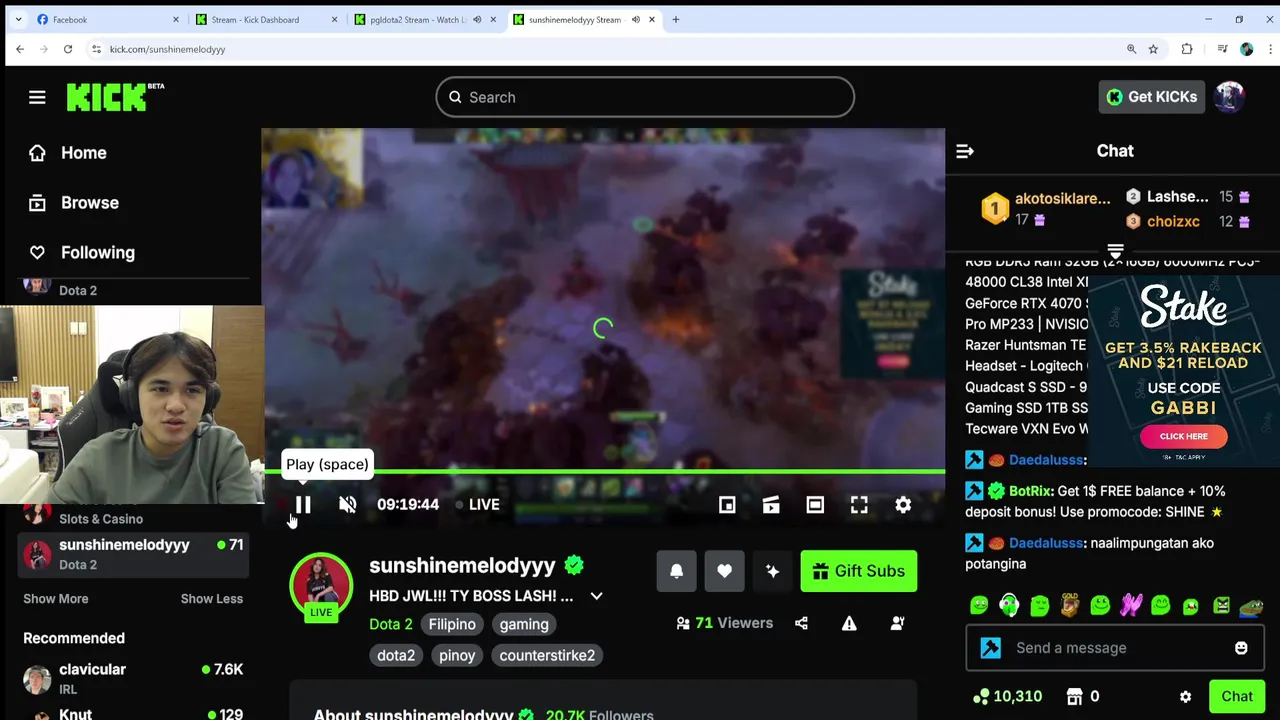1280x720 pixels.
Task: Open recommended channel clavicular
Action: coord(134,678)
